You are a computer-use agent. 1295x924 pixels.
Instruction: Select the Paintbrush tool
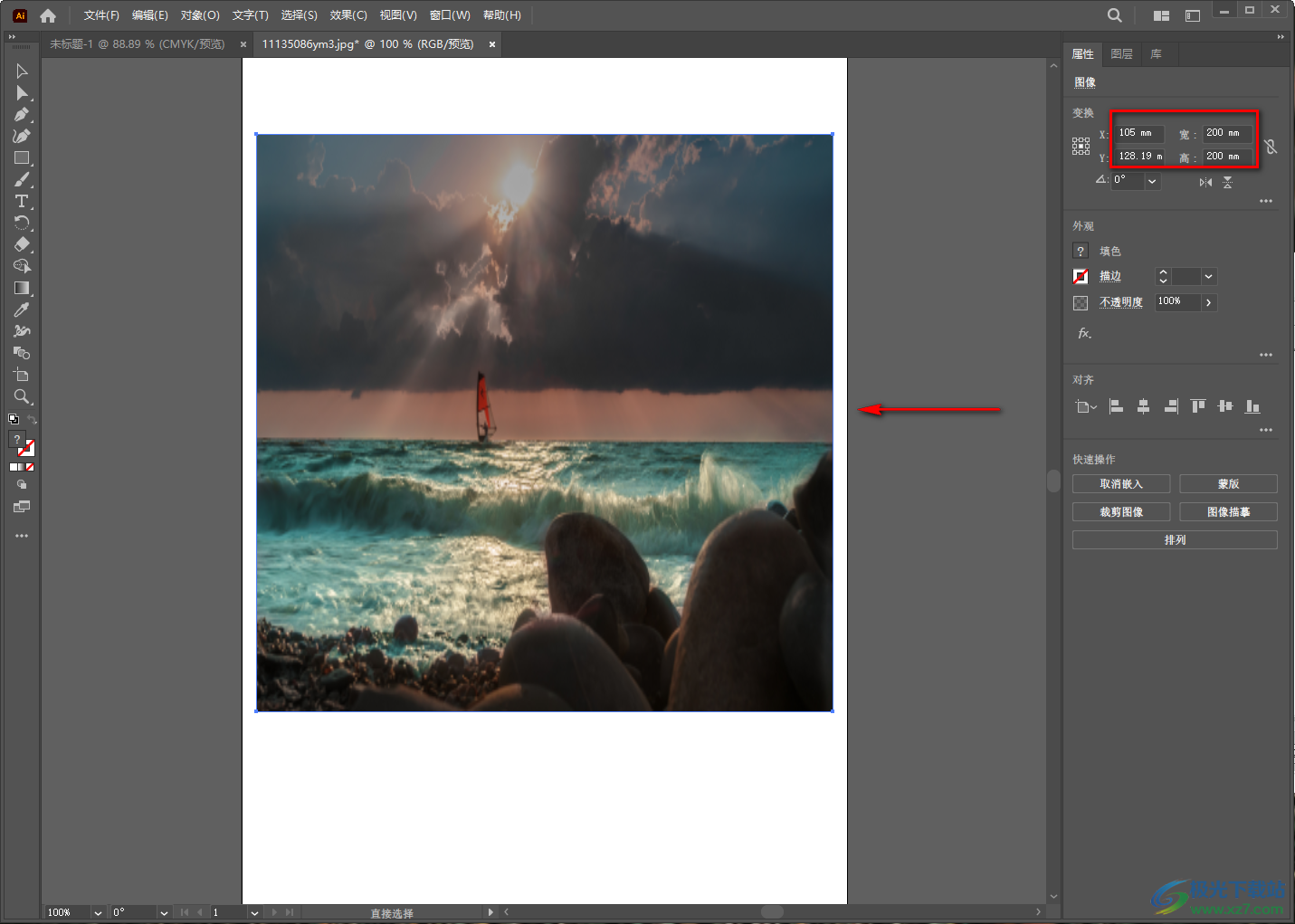pos(22,180)
